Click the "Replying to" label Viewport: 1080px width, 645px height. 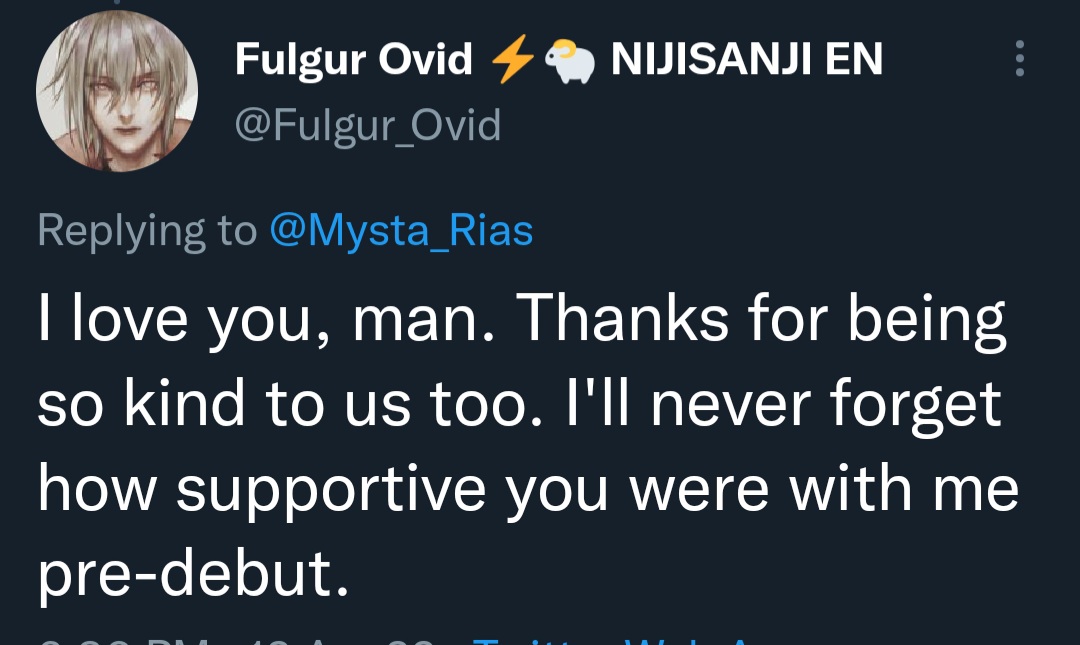[147, 231]
